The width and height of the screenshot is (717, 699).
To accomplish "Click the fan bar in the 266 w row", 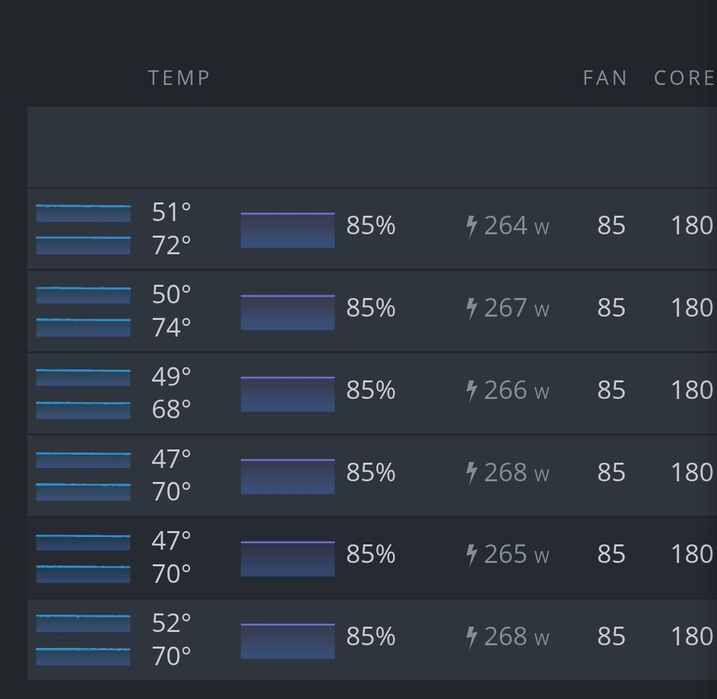I will point(287,393).
